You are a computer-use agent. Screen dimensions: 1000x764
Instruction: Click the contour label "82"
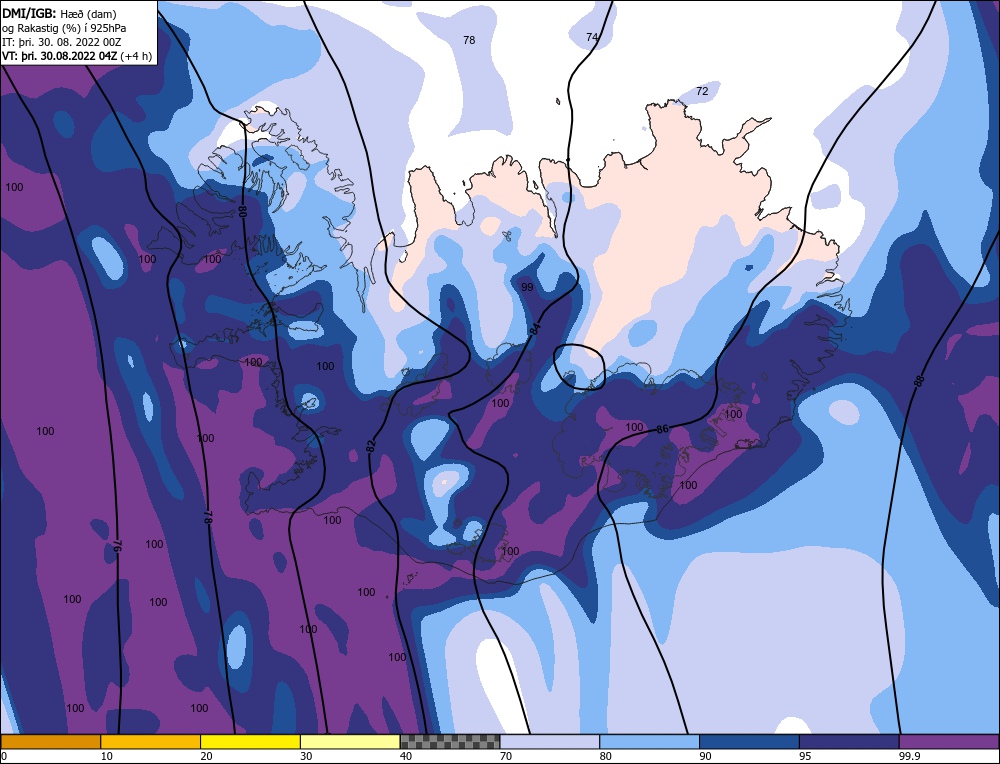[371, 446]
